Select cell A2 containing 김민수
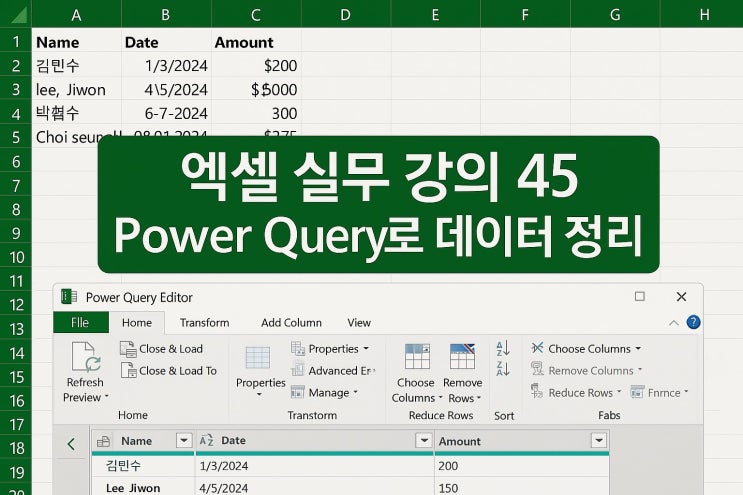 pyautogui.click(x=76, y=65)
